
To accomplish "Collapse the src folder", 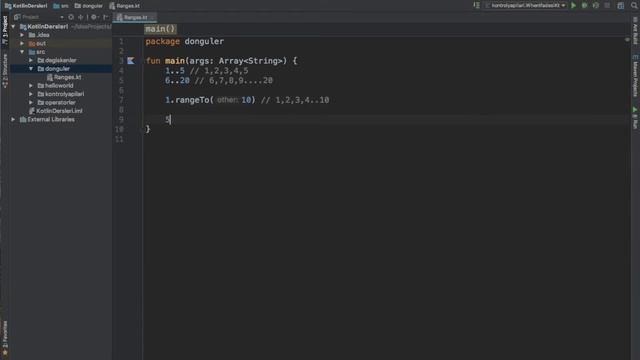I will [22, 52].
